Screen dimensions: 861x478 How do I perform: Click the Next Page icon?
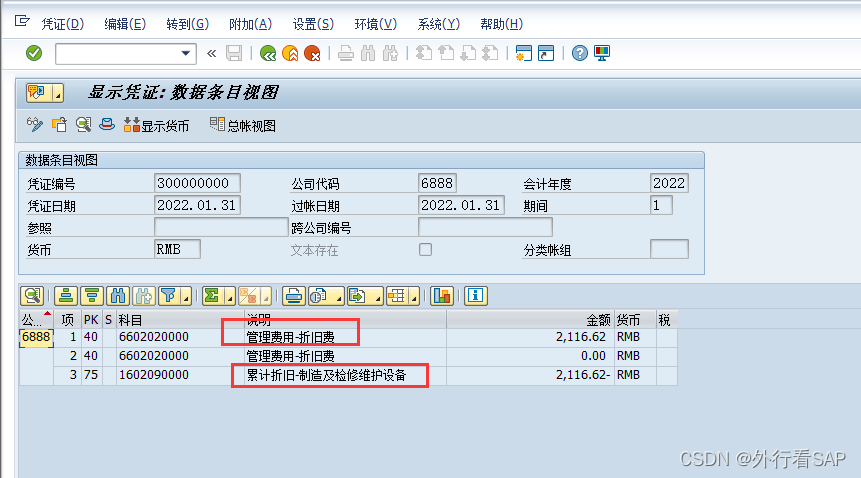(x=468, y=53)
